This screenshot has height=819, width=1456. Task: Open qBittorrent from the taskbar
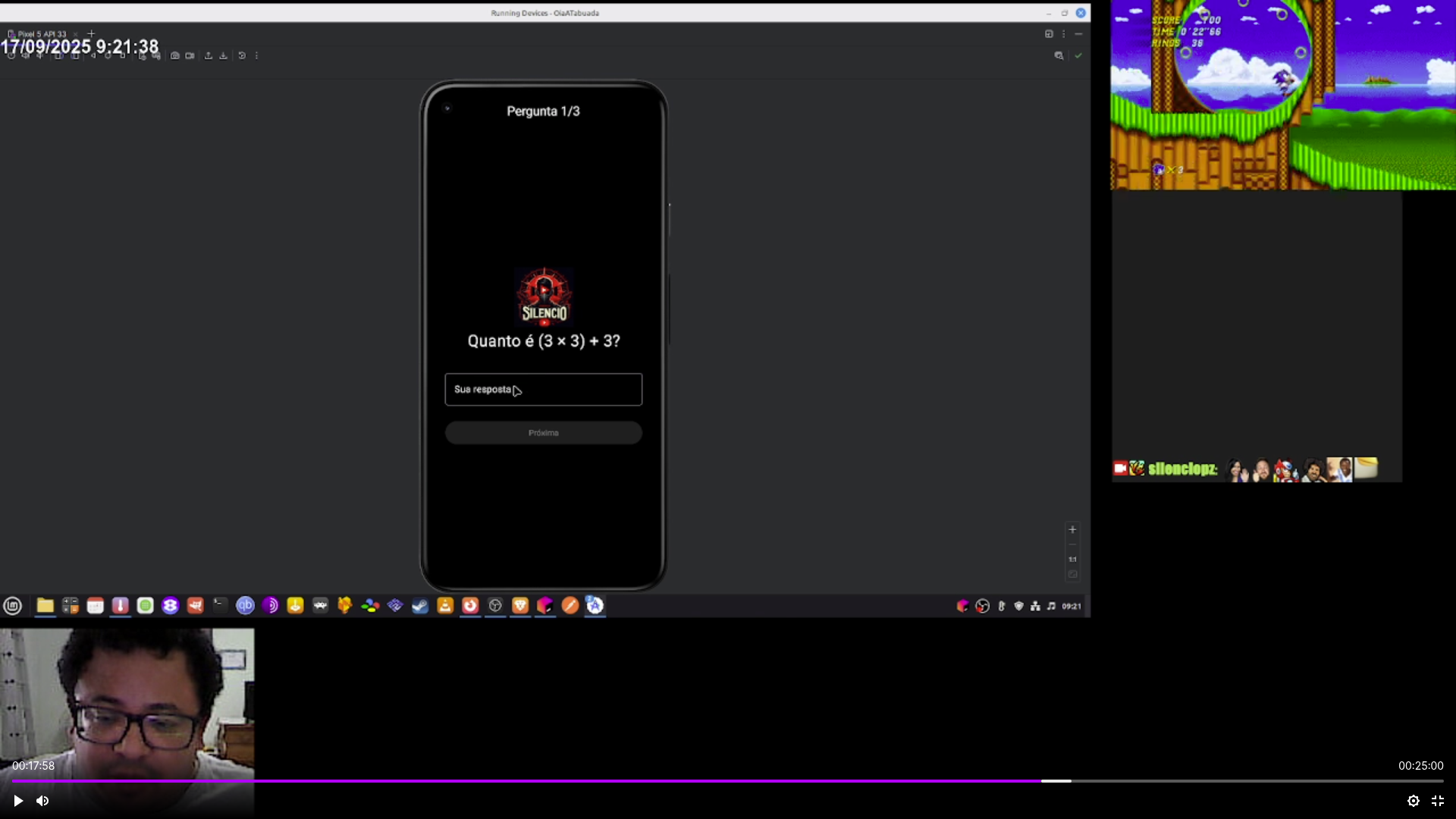tap(245, 605)
